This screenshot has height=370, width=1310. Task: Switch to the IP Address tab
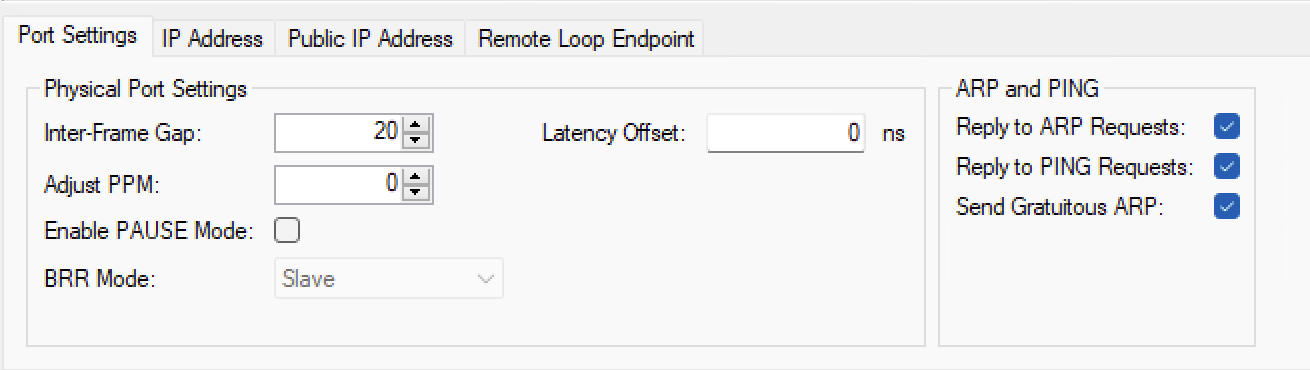pos(212,38)
